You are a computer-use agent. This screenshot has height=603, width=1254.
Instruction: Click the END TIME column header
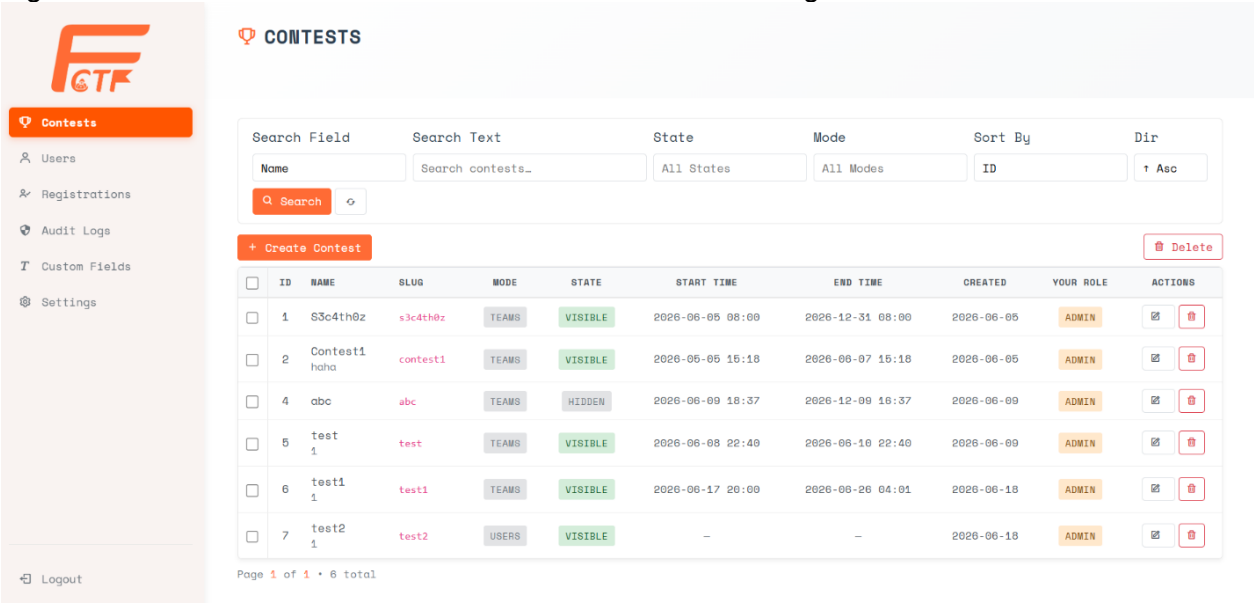858,282
